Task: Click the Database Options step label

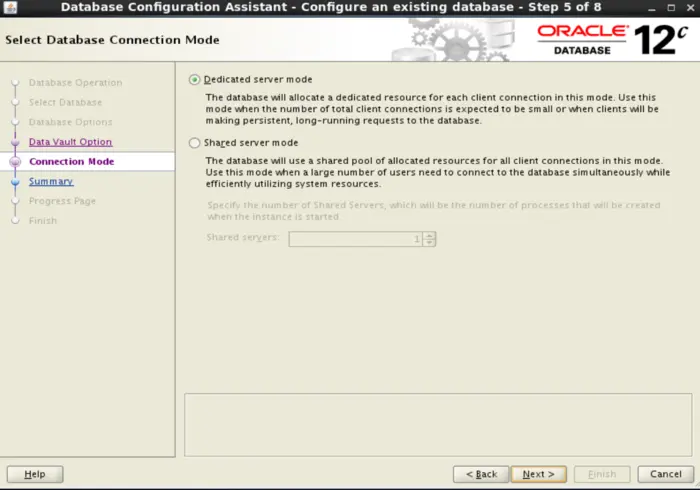Action: (71, 122)
